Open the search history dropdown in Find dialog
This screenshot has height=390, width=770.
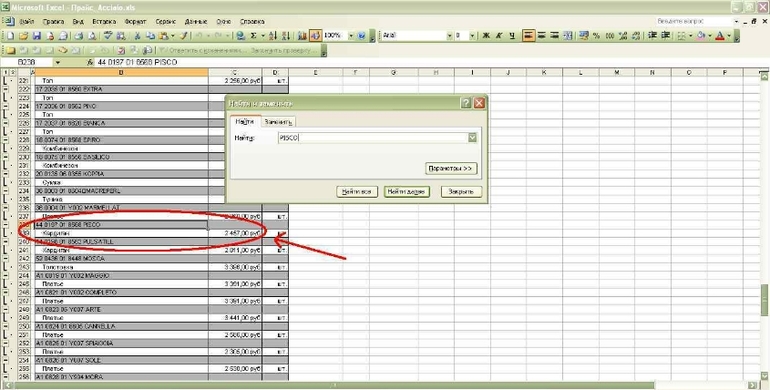pos(472,138)
